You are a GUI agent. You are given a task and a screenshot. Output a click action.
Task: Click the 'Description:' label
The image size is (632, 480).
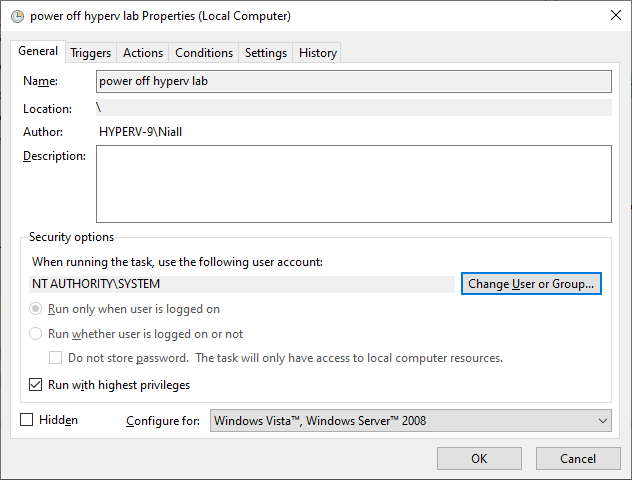[x=54, y=156]
